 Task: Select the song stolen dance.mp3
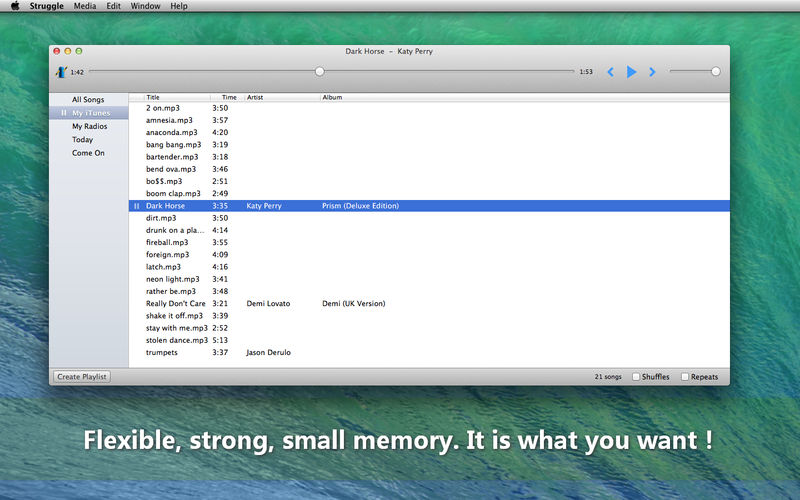pos(177,340)
